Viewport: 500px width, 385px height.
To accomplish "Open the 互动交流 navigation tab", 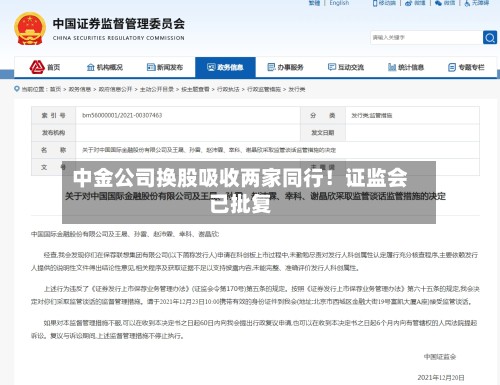I will tap(346, 67).
